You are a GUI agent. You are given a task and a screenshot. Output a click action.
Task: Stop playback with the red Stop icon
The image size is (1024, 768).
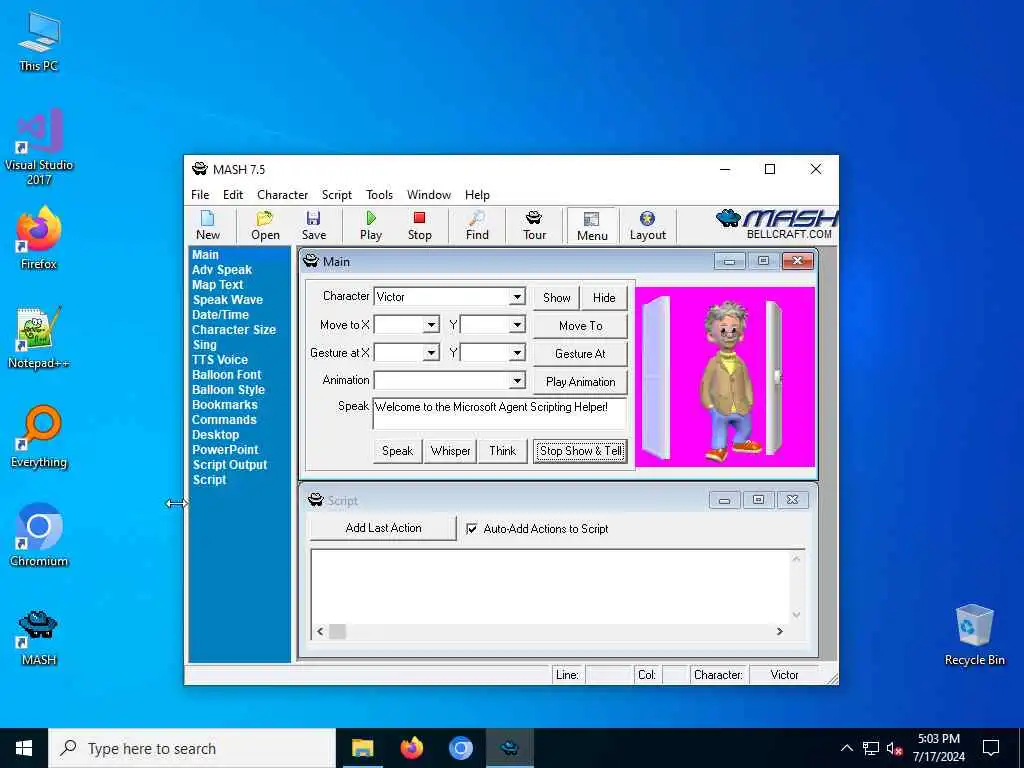click(419, 225)
